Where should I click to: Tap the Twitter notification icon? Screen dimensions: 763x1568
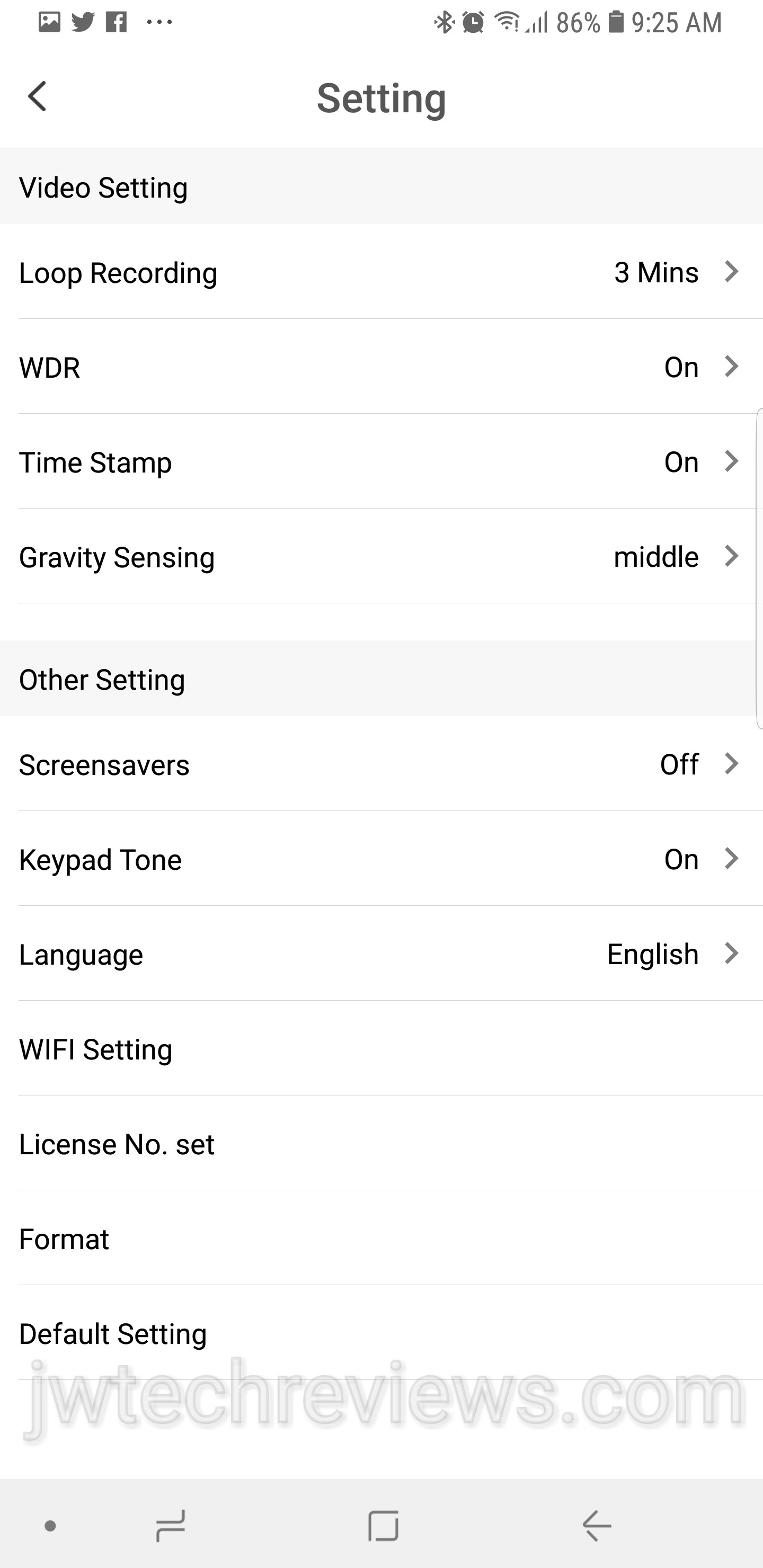(83, 22)
